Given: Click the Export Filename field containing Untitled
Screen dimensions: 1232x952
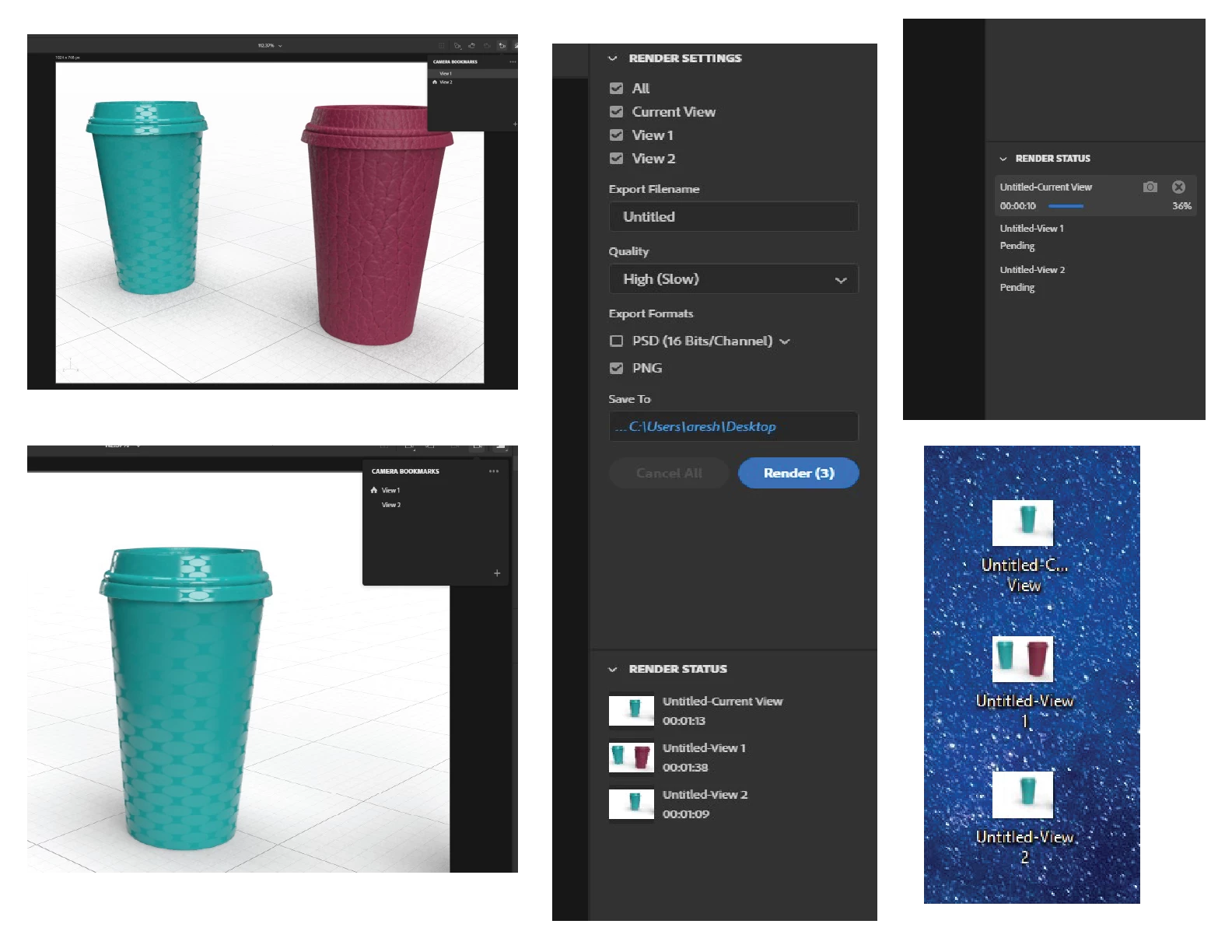Looking at the screenshot, I should tap(733, 216).
